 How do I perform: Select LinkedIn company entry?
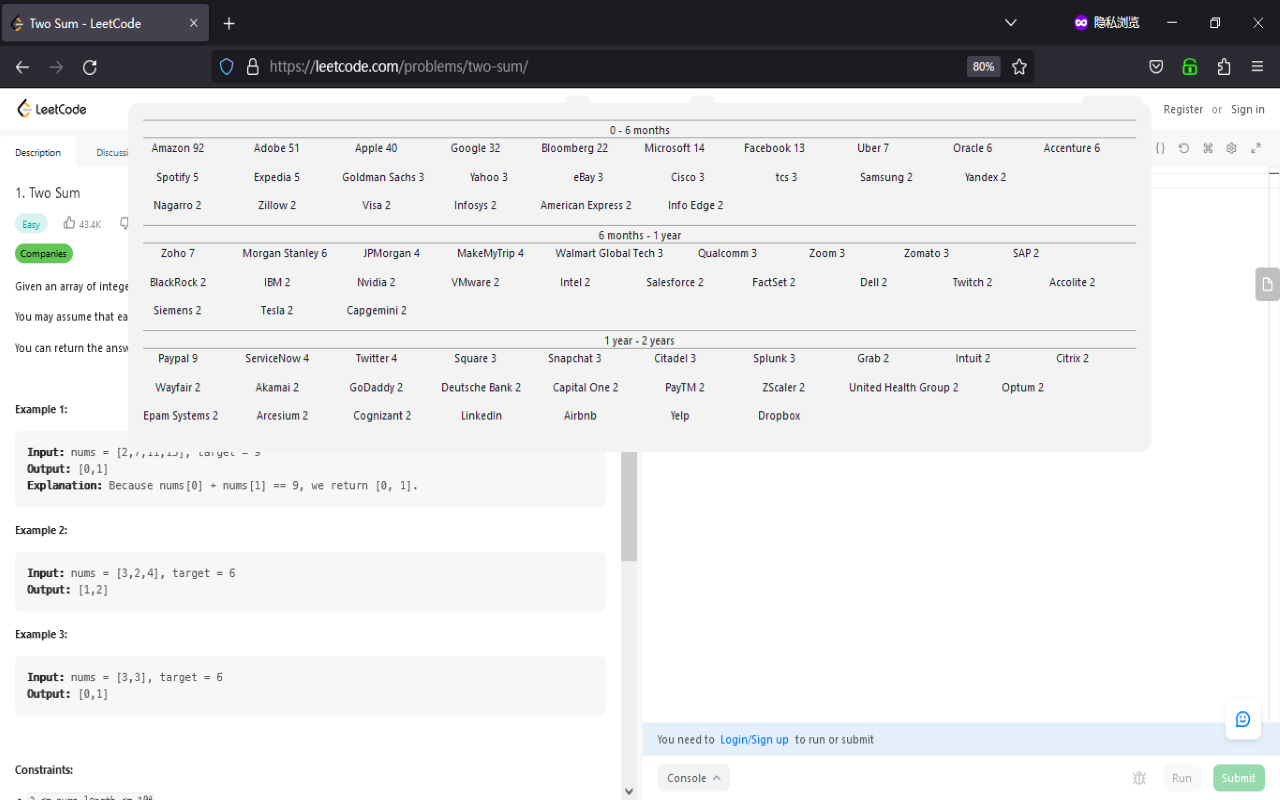[x=481, y=415]
